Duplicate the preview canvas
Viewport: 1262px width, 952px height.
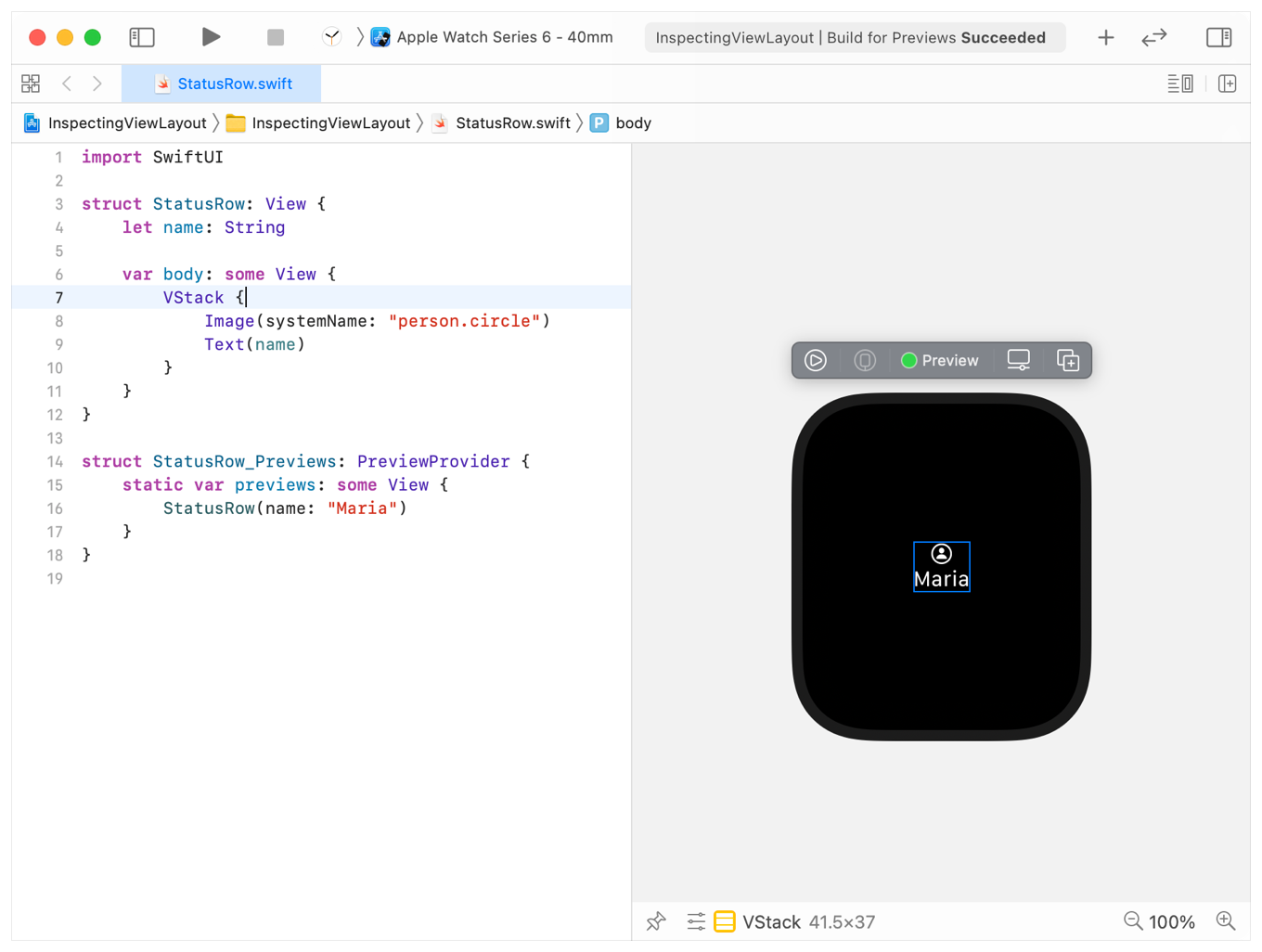[x=1068, y=360]
